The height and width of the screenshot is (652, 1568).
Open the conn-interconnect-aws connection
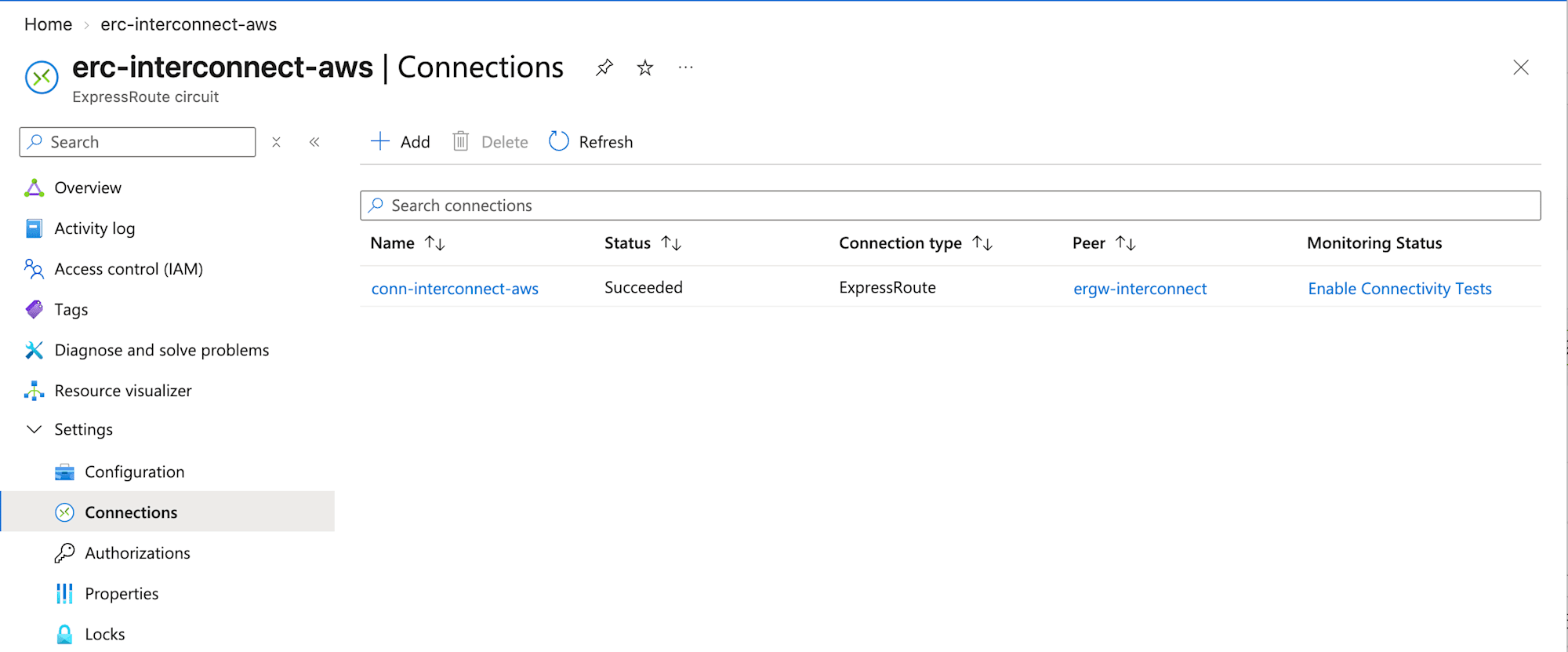[455, 289]
